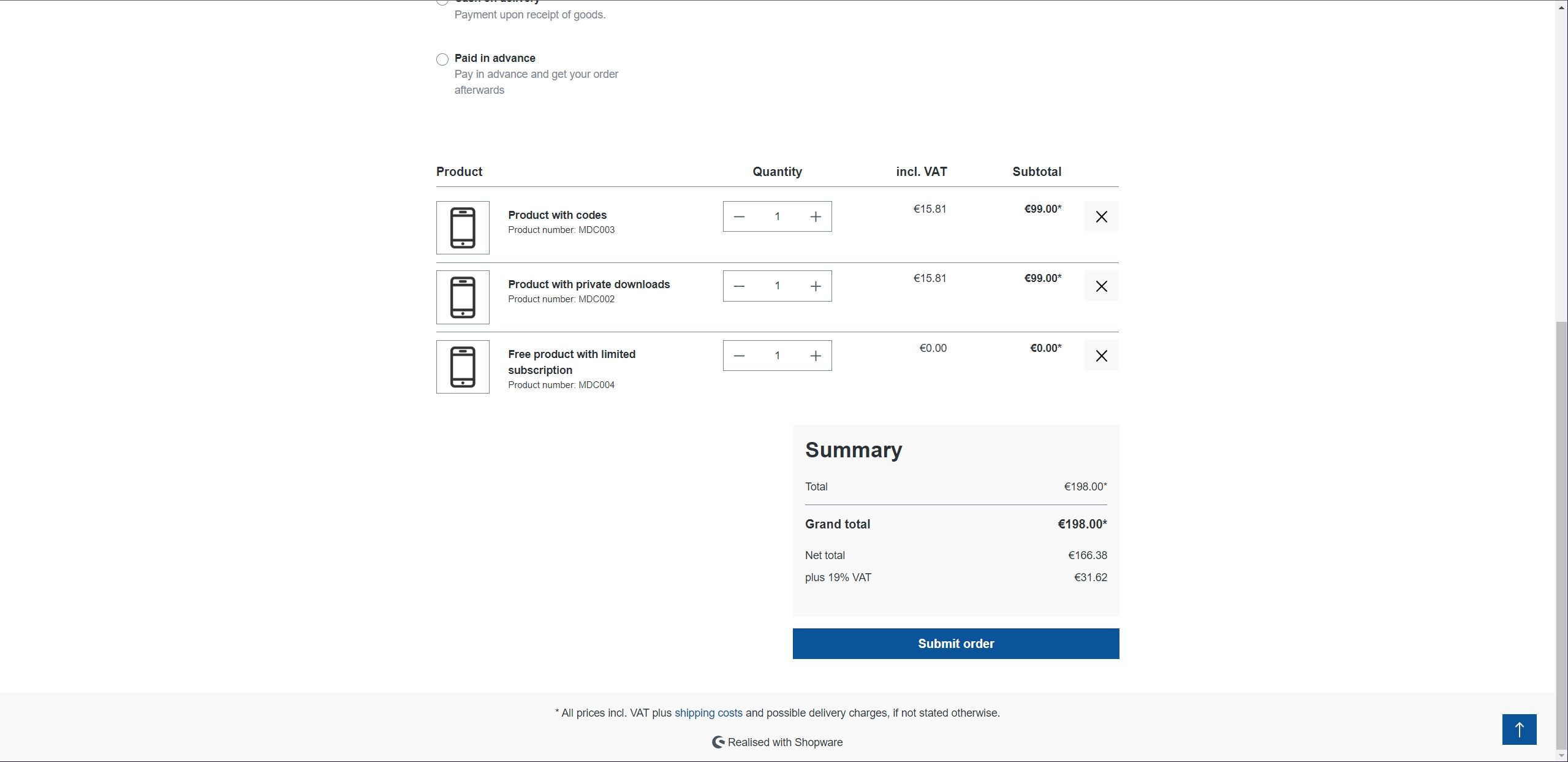Click the Net total value €166.38

1088,555
